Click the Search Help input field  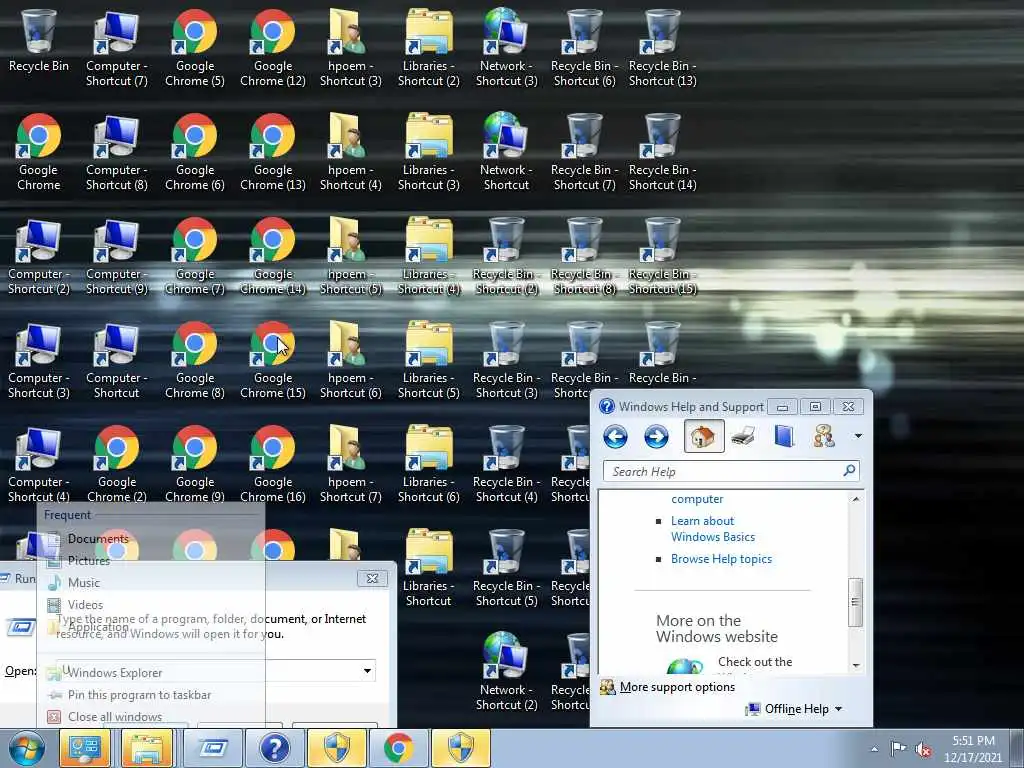point(722,472)
